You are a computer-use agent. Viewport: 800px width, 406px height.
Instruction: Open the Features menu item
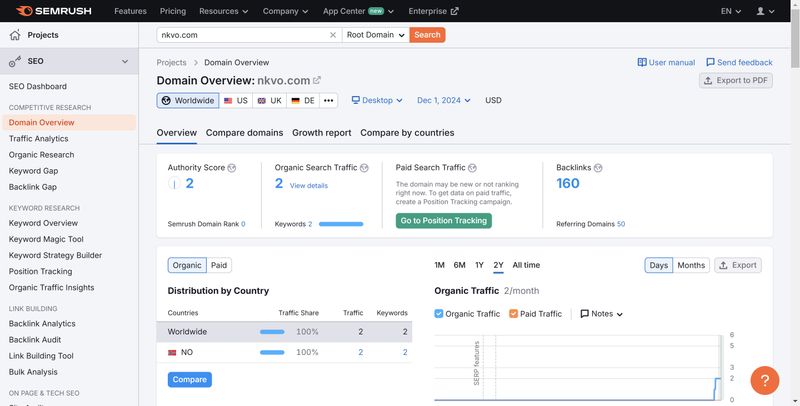click(130, 11)
